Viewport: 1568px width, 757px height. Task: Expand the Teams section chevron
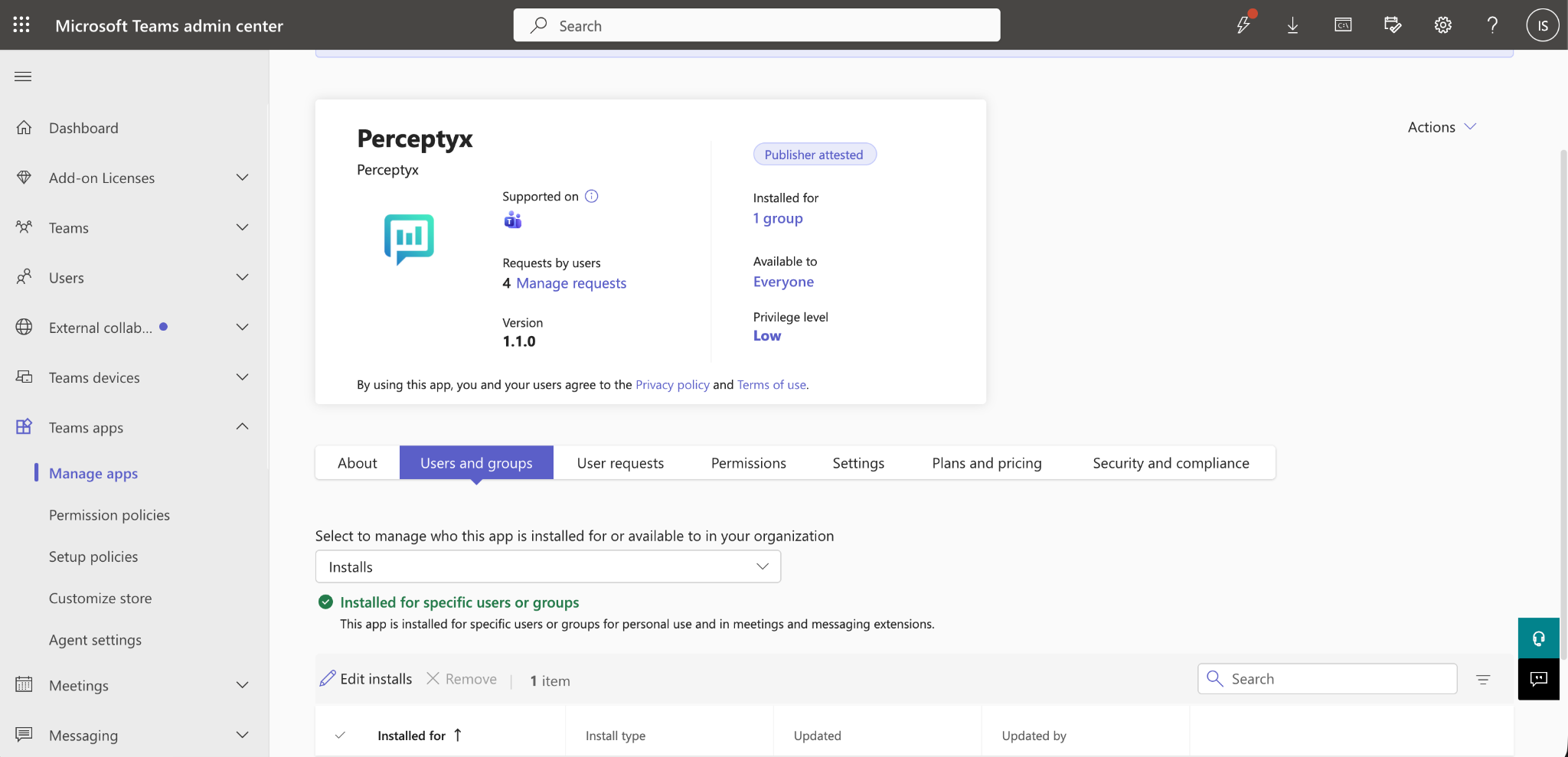[242, 227]
